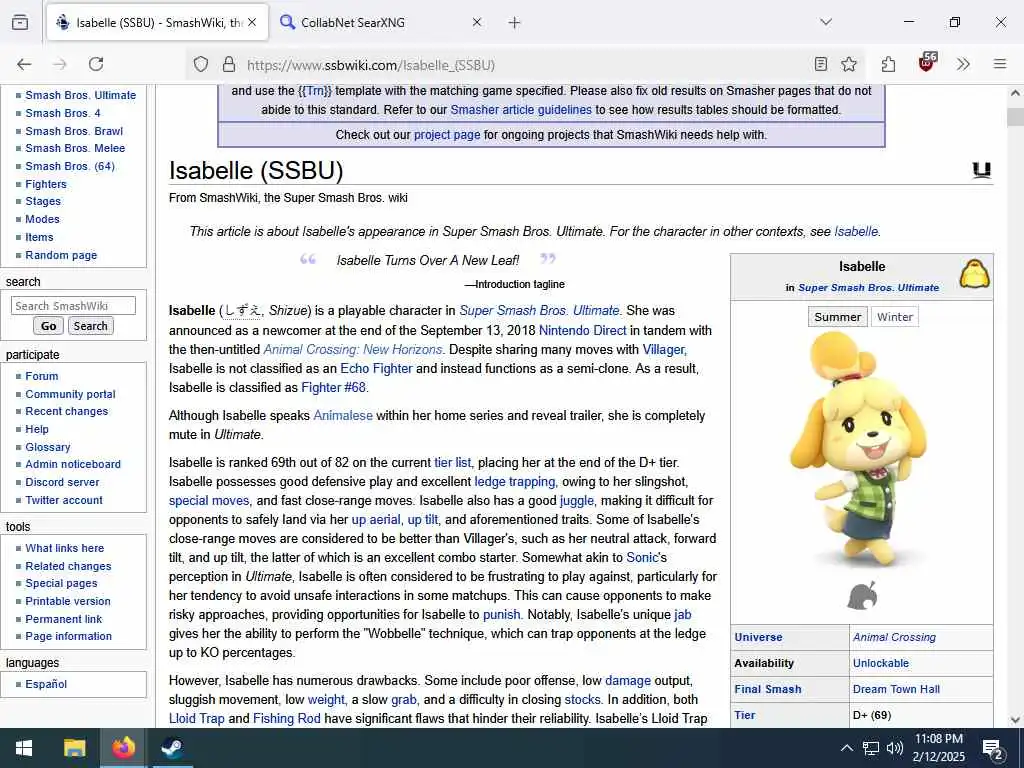The height and width of the screenshot is (768, 1024).
Task: Toggle Reader View icon in address bar
Action: point(821,64)
